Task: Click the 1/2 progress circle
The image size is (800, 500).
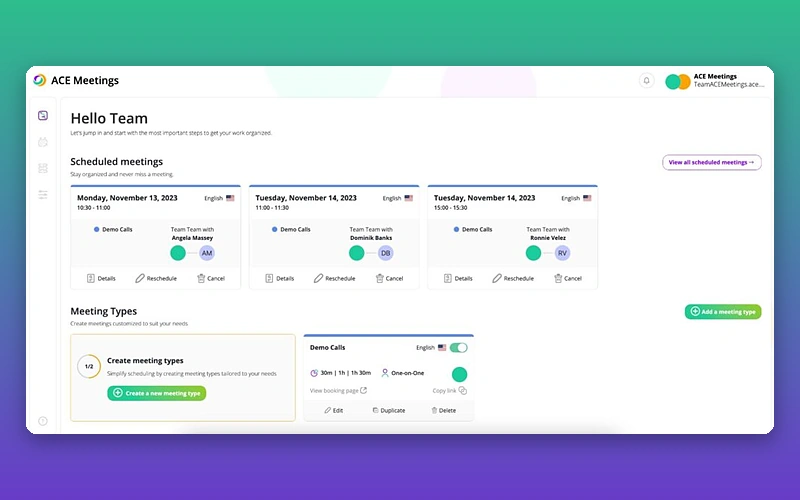Action: [89, 366]
